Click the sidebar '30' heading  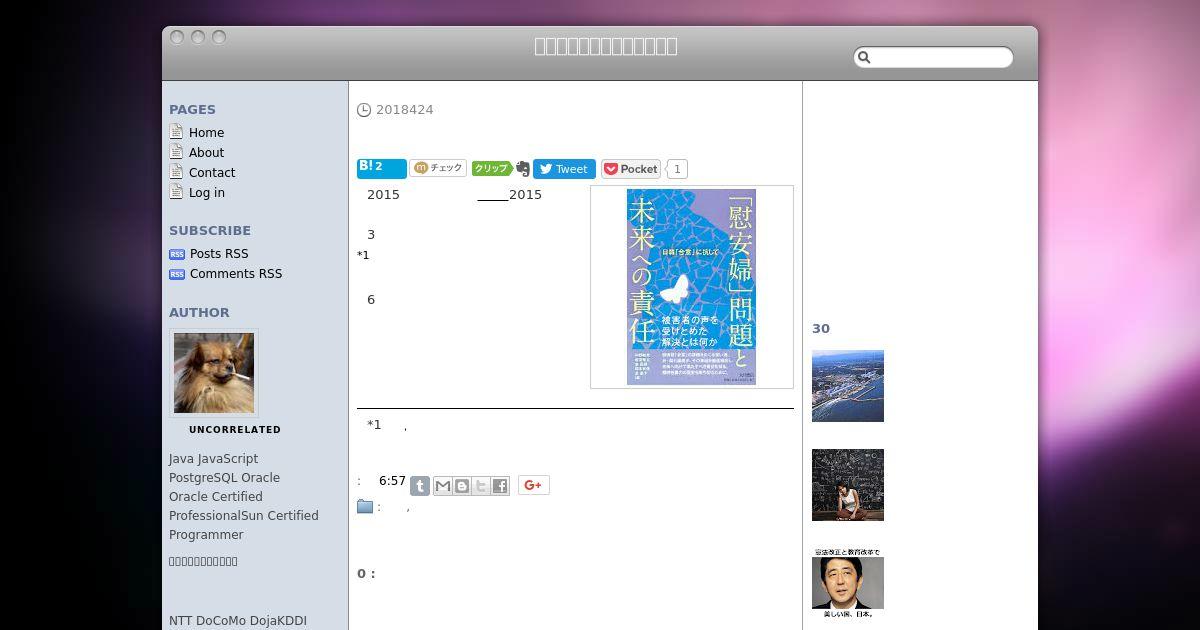pyautogui.click(x=821, y=328)
